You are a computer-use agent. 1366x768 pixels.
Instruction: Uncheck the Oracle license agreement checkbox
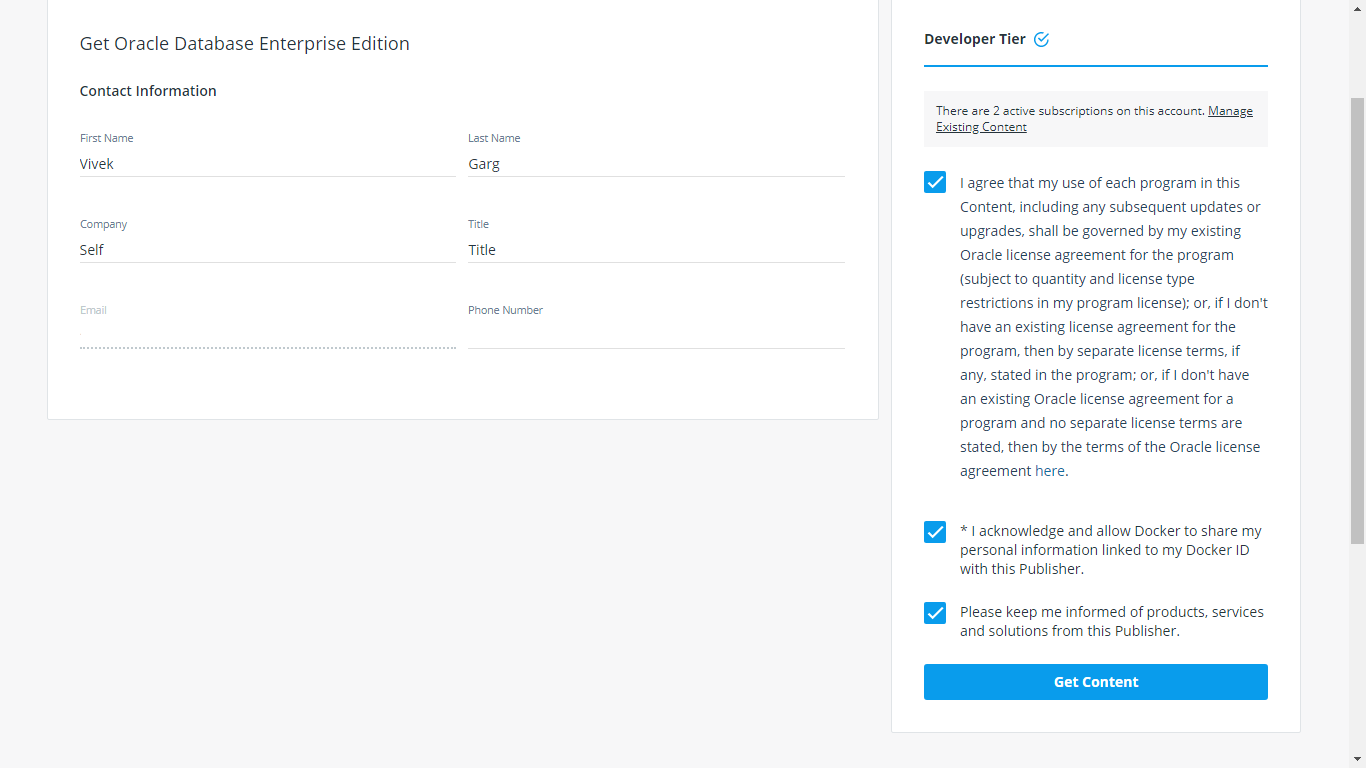[x=935, y=182]
